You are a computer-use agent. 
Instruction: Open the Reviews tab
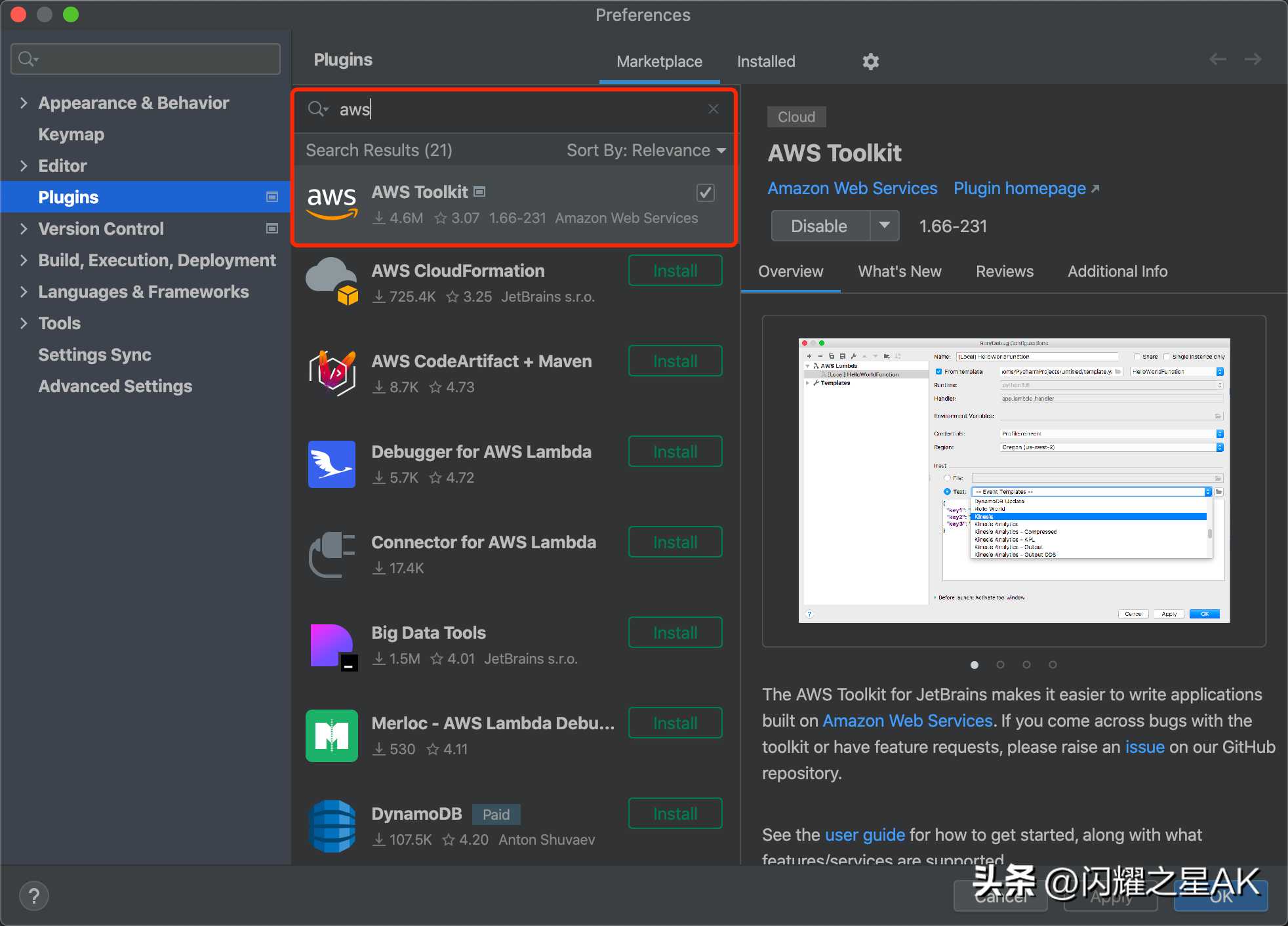pos(1005,272)
